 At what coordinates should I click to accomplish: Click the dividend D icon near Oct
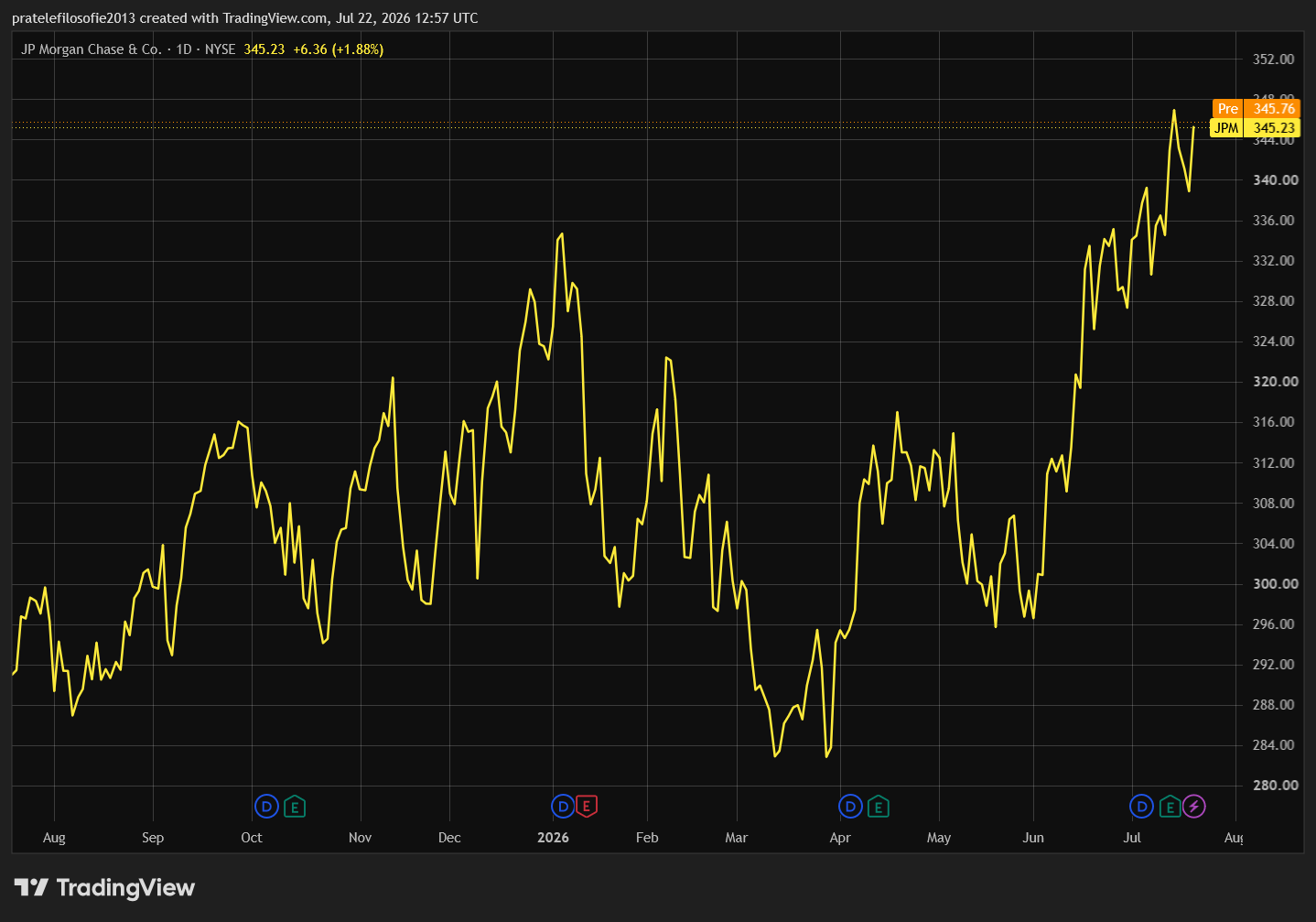(266, 807)
